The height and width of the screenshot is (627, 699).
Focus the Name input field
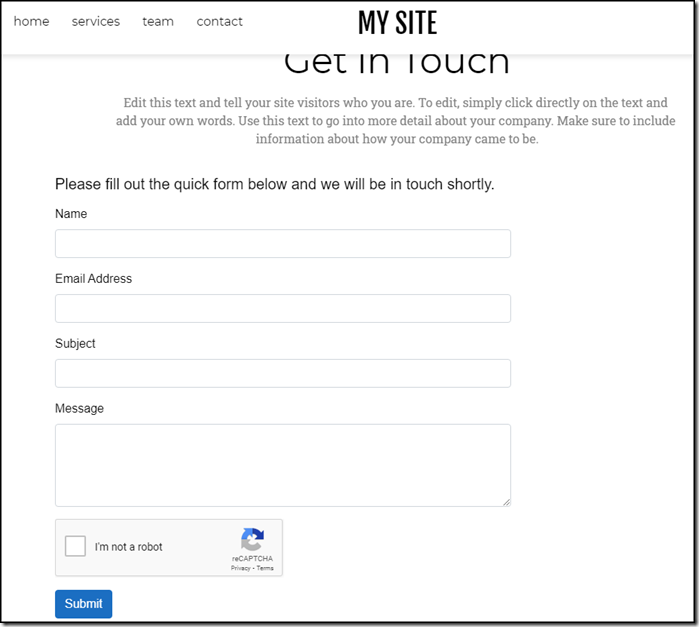[x=283, y=243]
